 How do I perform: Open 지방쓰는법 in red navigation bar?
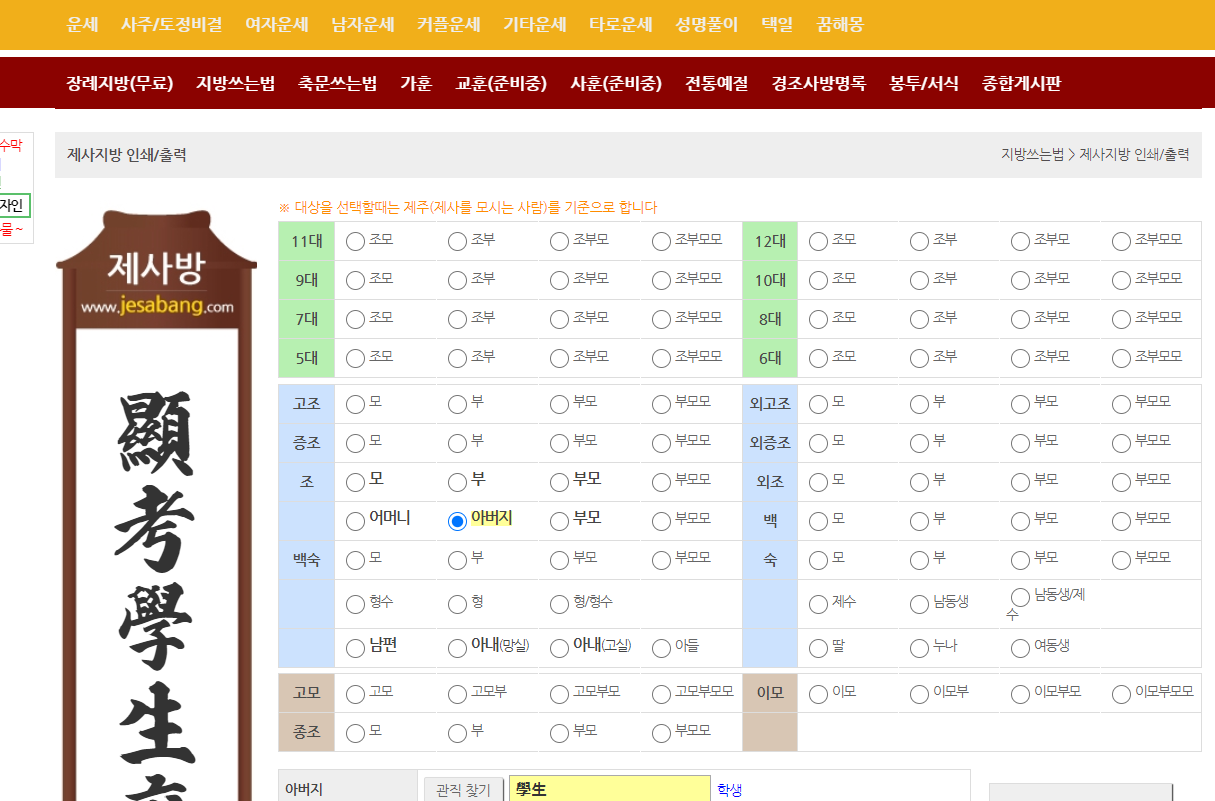235,83
